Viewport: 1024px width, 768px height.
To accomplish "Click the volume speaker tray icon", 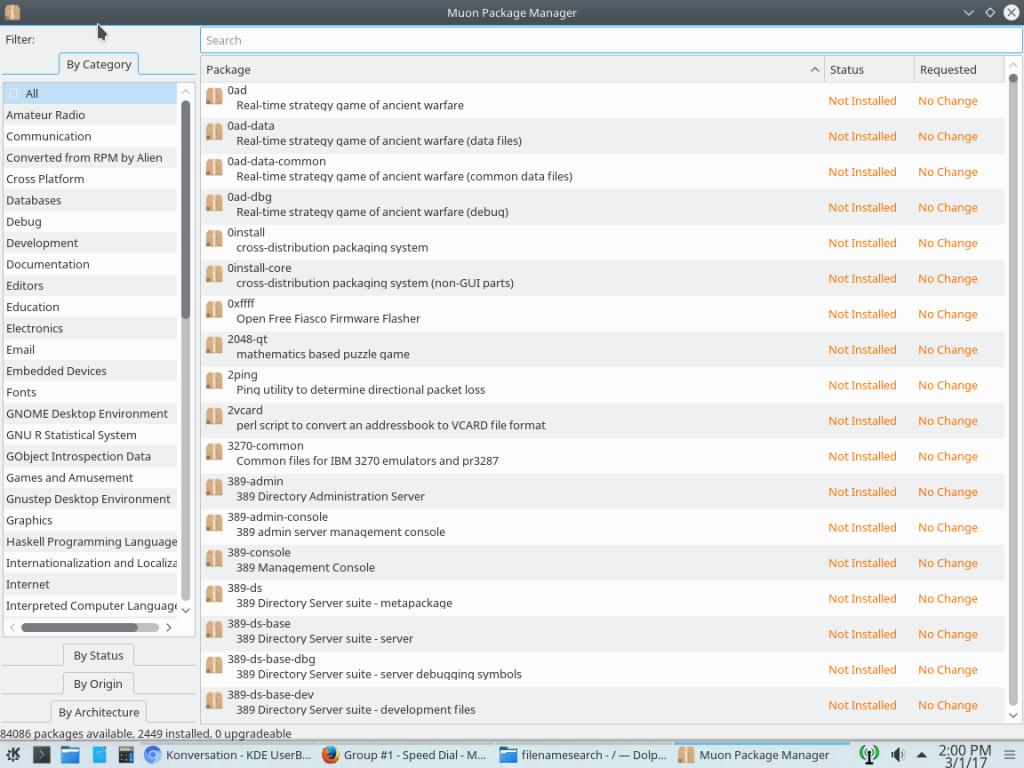I will click(897, 755).
